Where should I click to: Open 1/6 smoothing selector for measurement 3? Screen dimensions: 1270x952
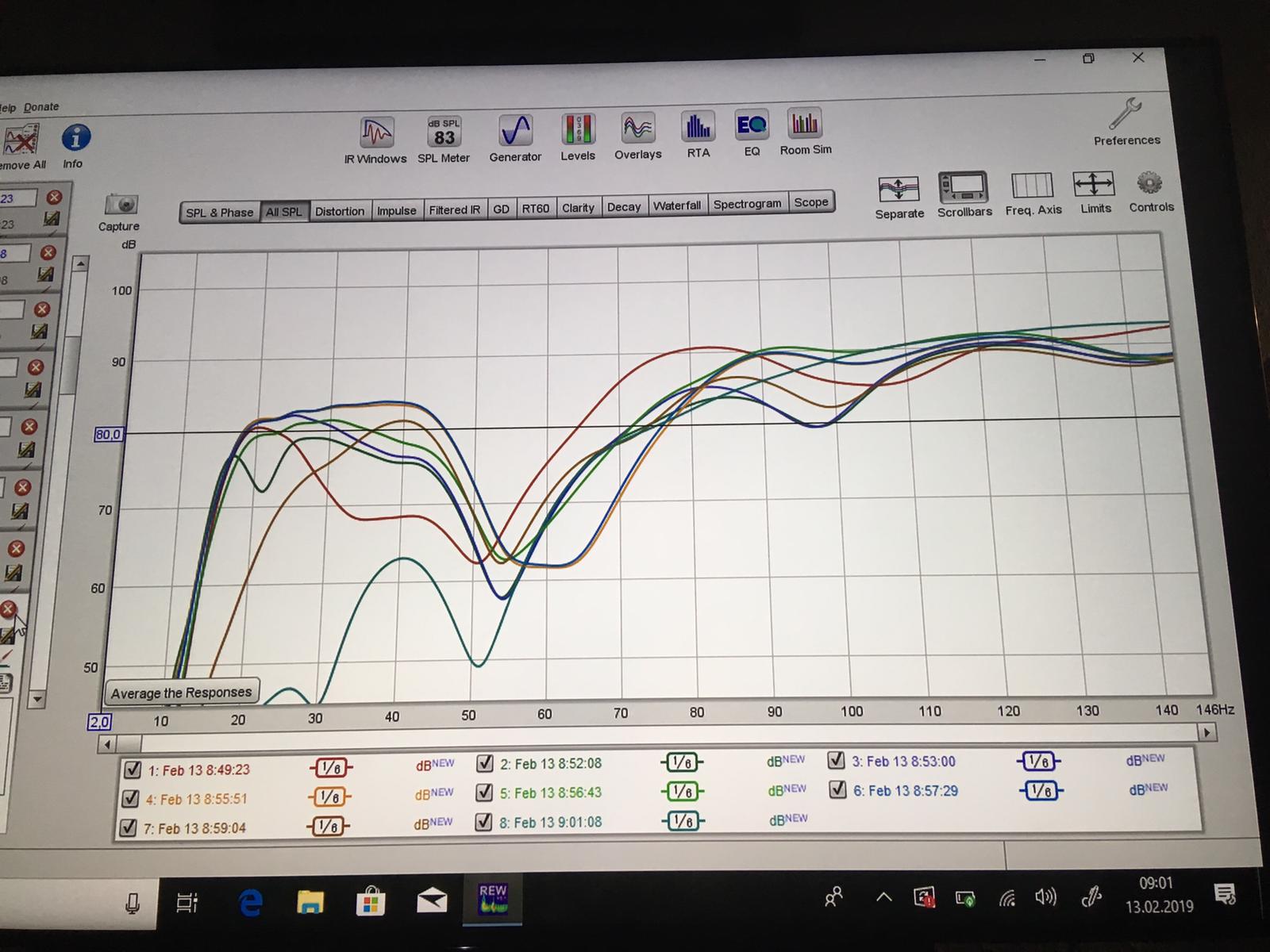point(1038,761)
